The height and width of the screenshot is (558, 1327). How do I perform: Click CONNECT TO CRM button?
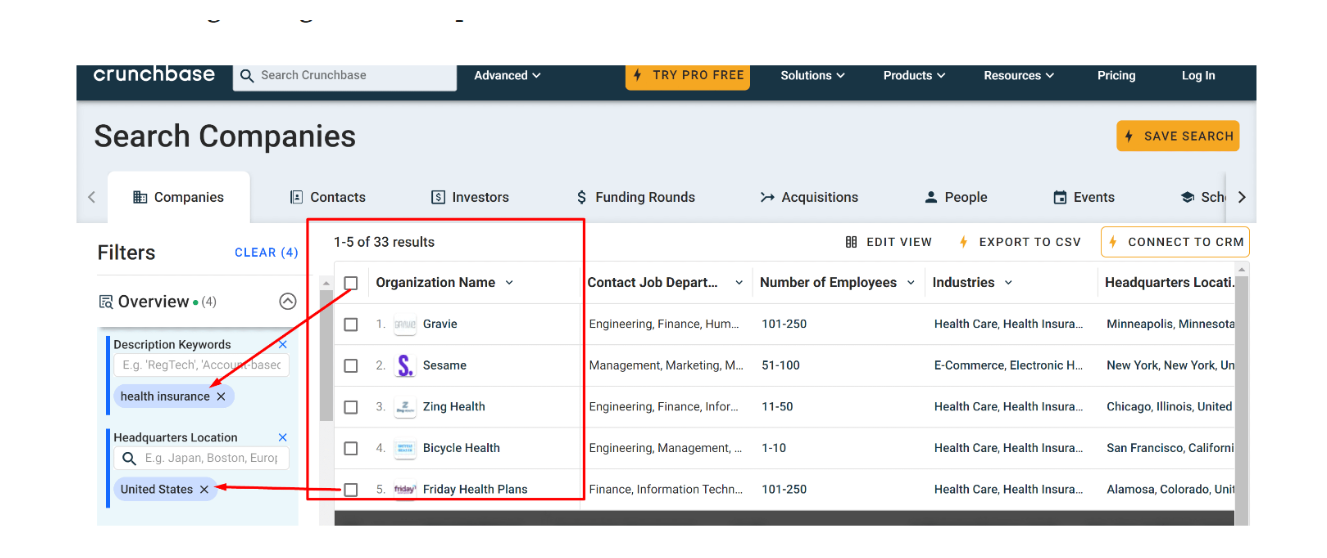coord(1175,242)
